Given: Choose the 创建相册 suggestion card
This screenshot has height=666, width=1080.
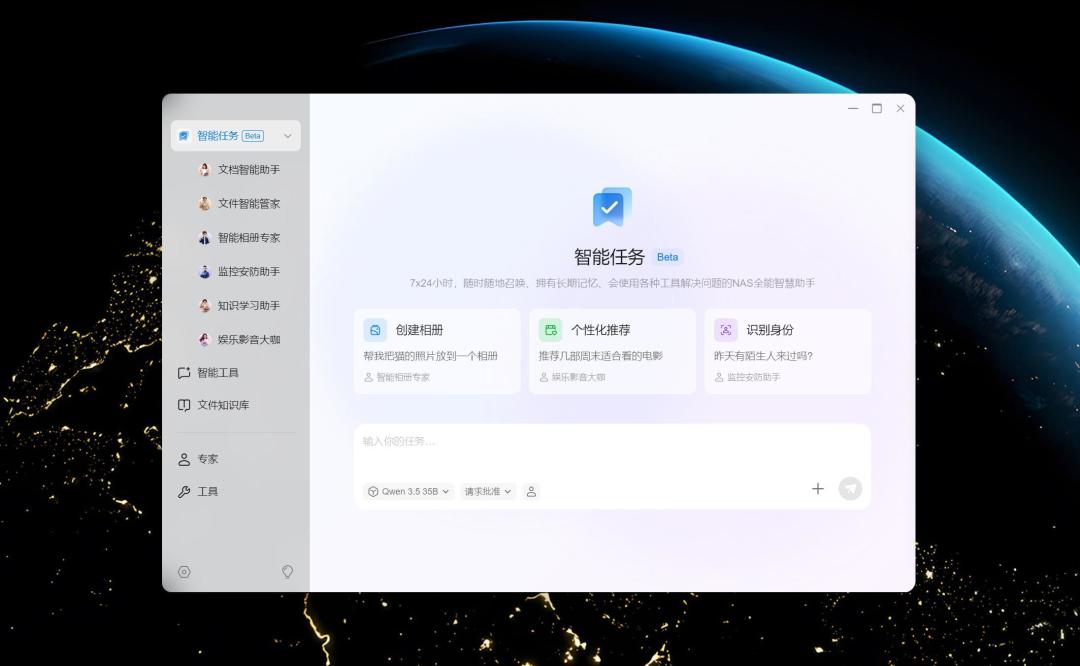Looking at the screenshot, I should (437, 351).
